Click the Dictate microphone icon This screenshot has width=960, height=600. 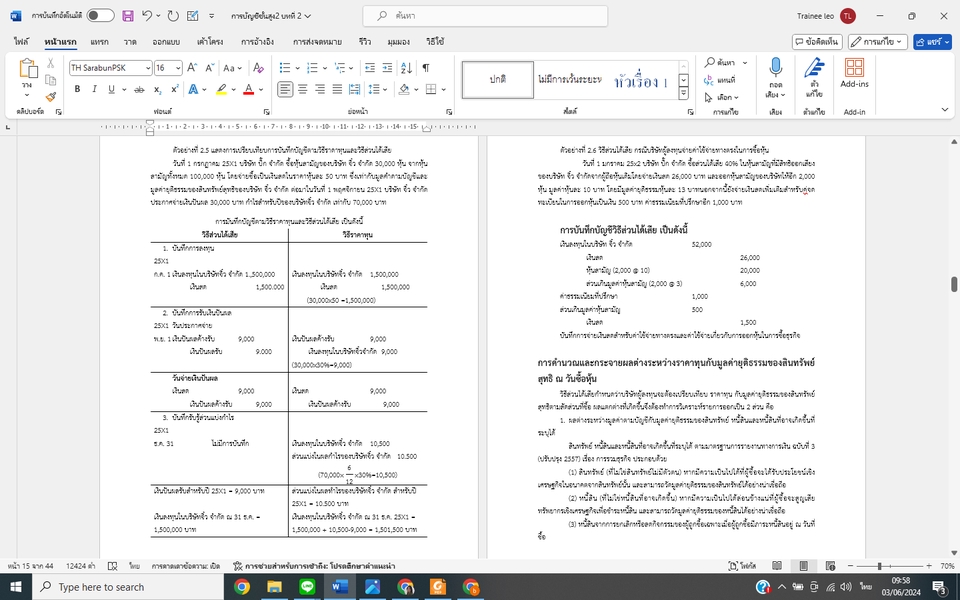775,67
